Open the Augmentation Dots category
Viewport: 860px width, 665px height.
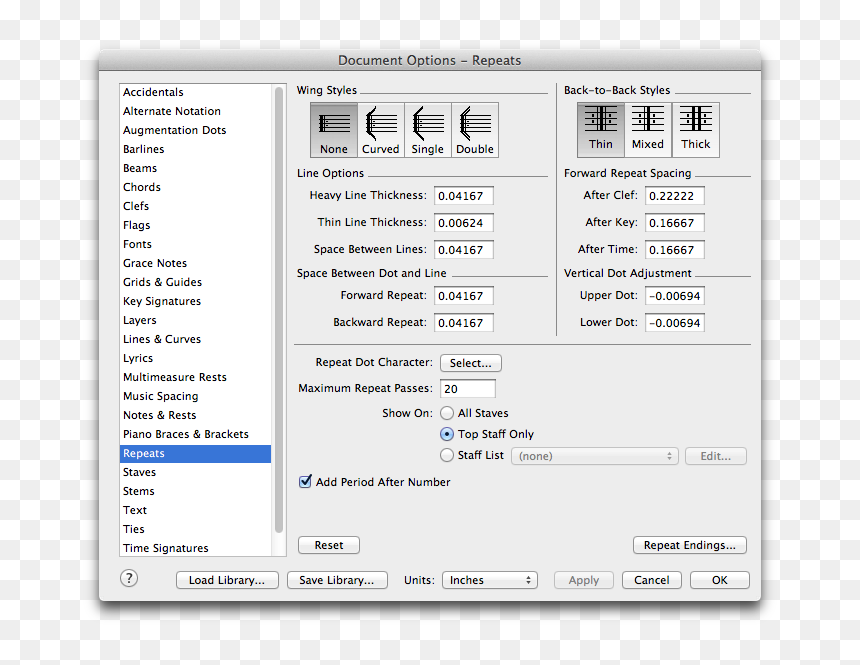tap(195, 130)
